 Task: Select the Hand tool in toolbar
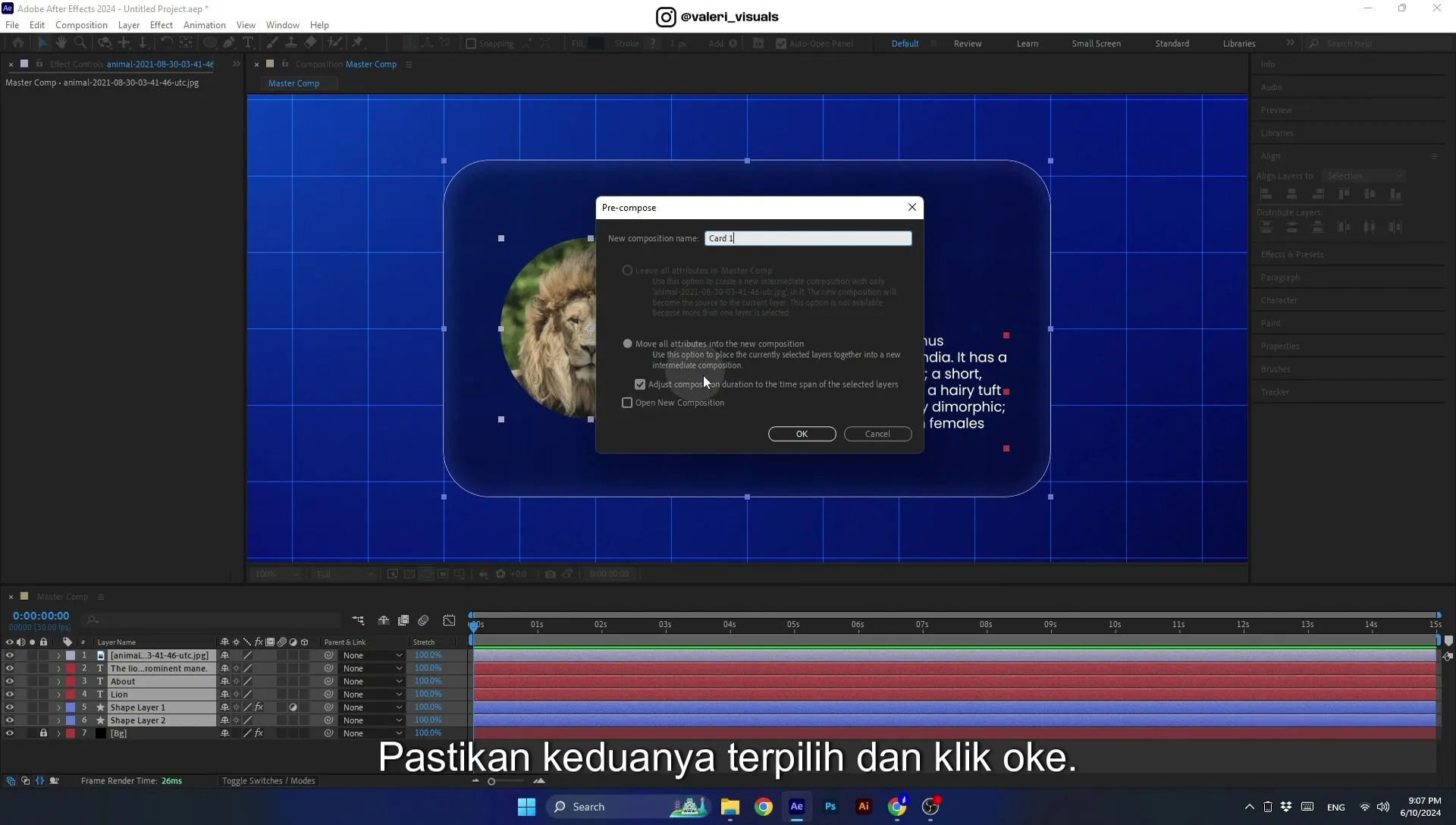pyautogui.click(x=61, y=43)
